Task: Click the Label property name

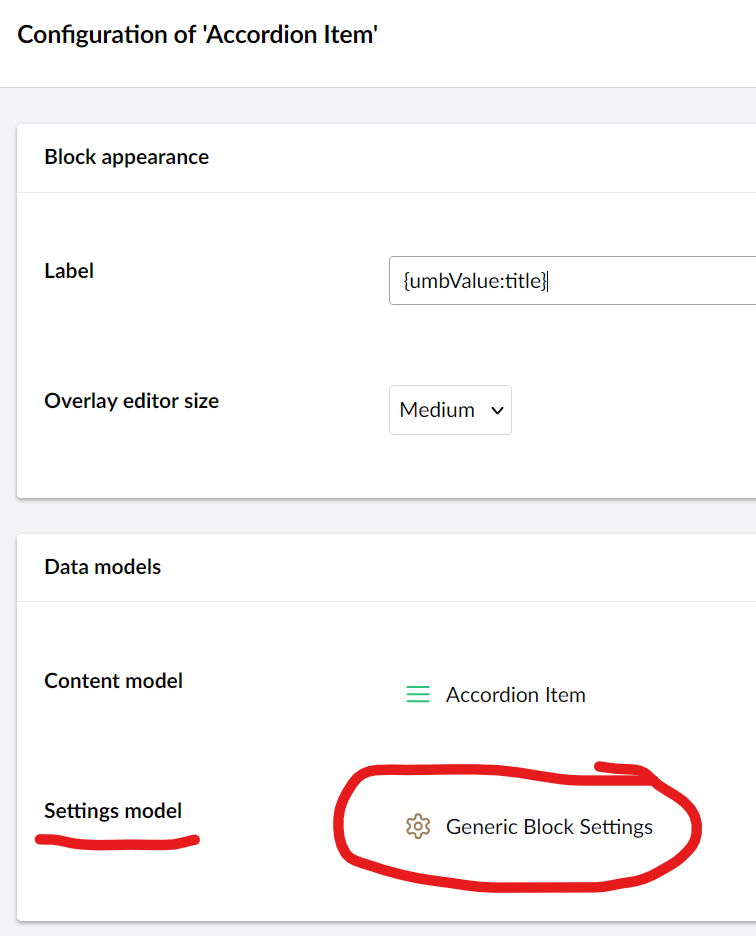Action: click(69, 271)
